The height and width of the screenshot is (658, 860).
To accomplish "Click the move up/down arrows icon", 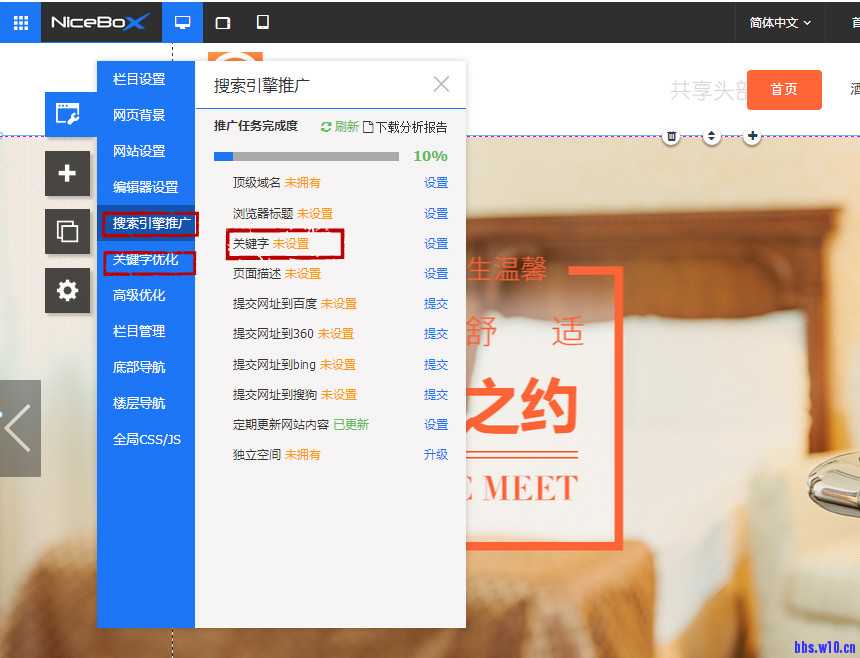I will pos(711,136).
